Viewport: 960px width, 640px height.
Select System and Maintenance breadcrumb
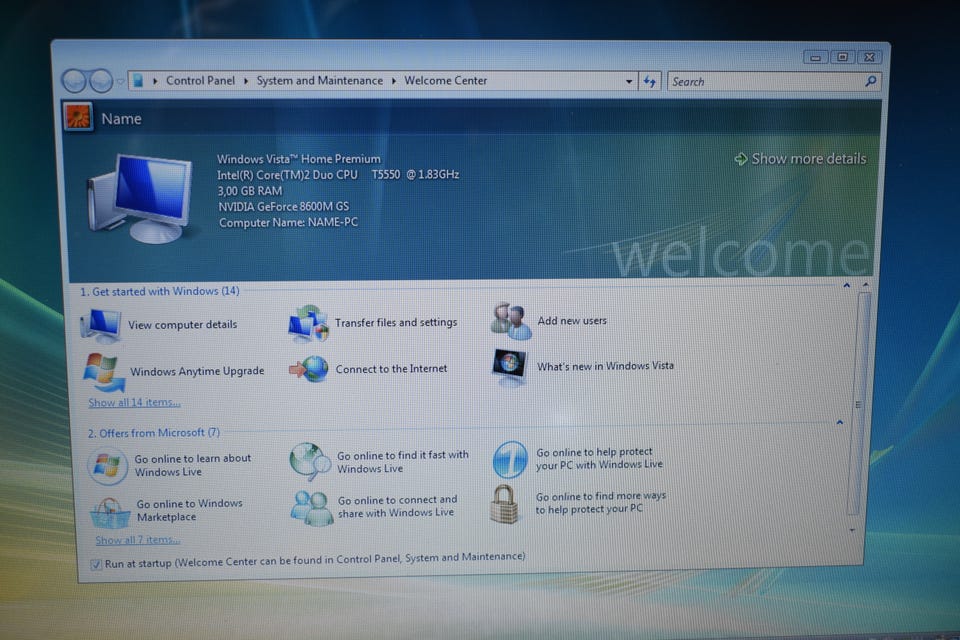[x=320, y=81]
